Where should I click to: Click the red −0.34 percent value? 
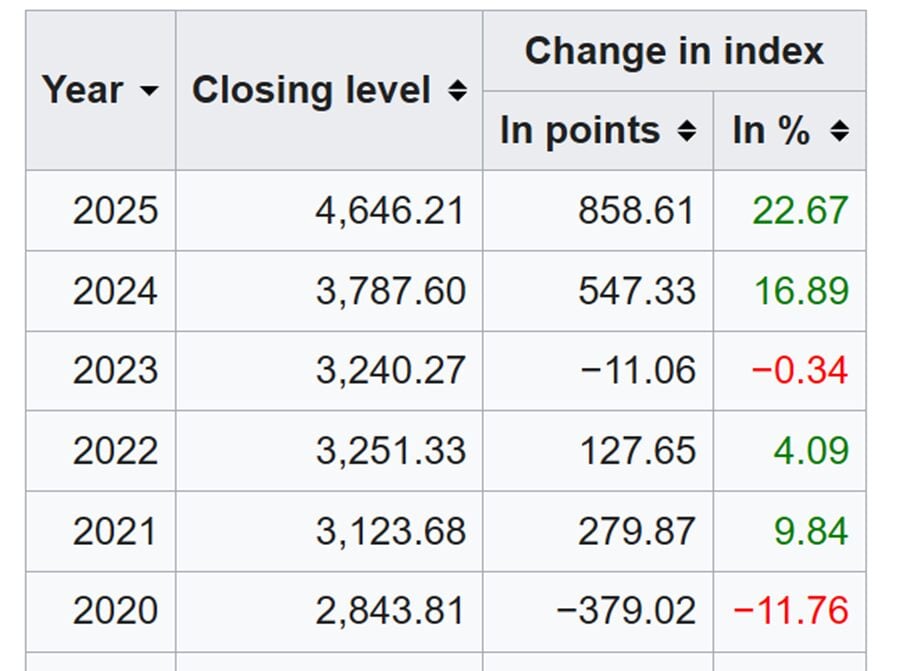point(799,371)
